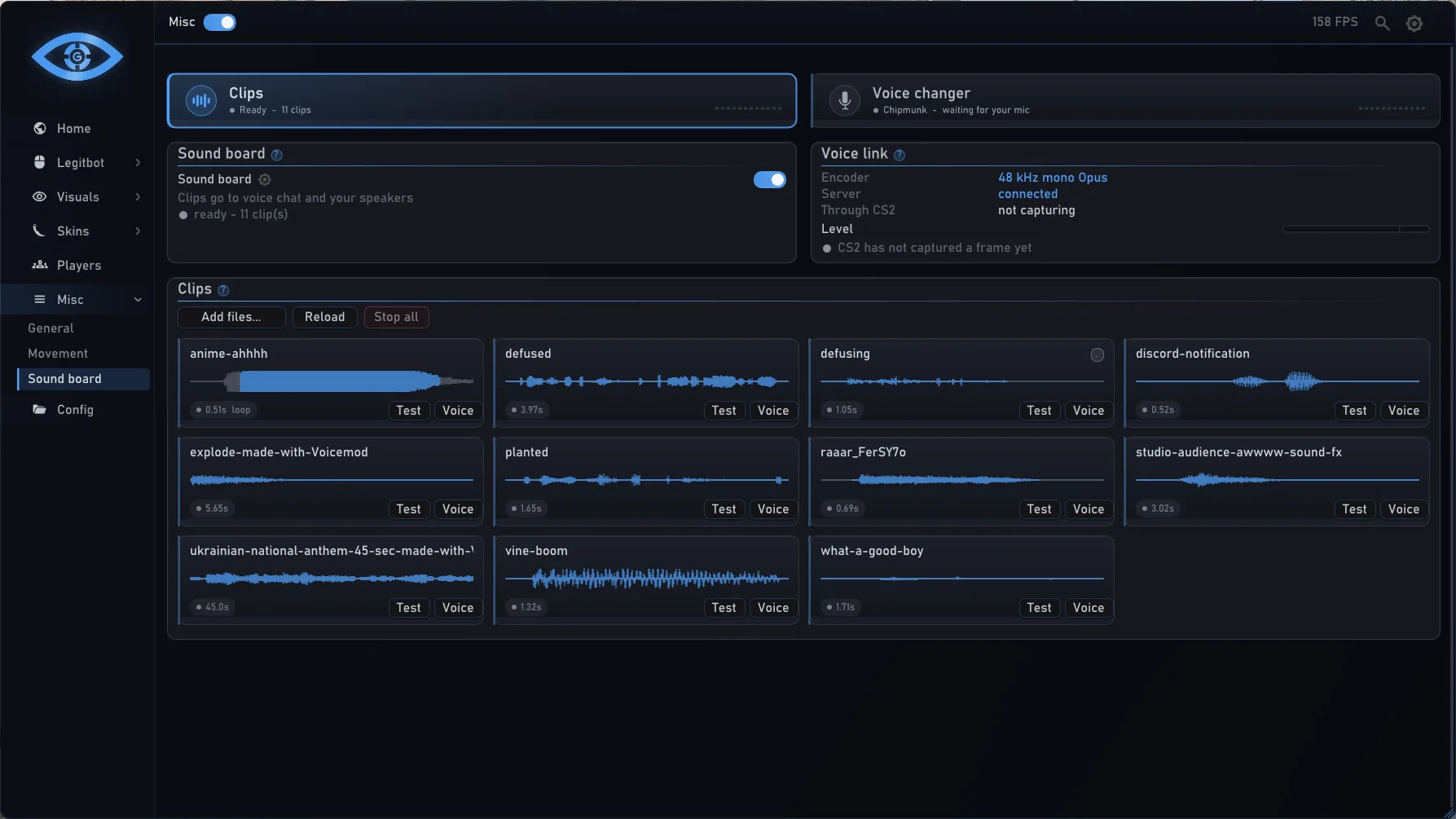Click the Skins knife icon
1456x819 pixels.
39,231
